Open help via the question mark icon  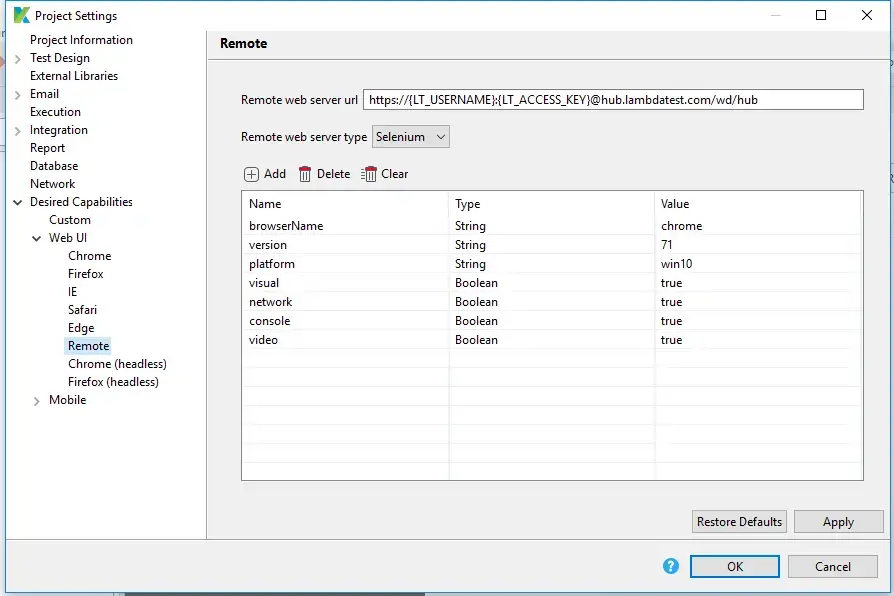tap(670, 566)
